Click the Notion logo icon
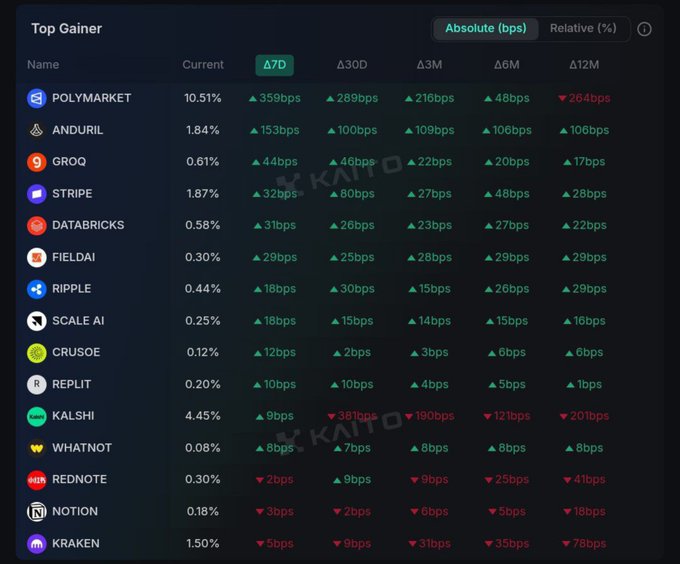The image size is (680, 564). [37, 512]
